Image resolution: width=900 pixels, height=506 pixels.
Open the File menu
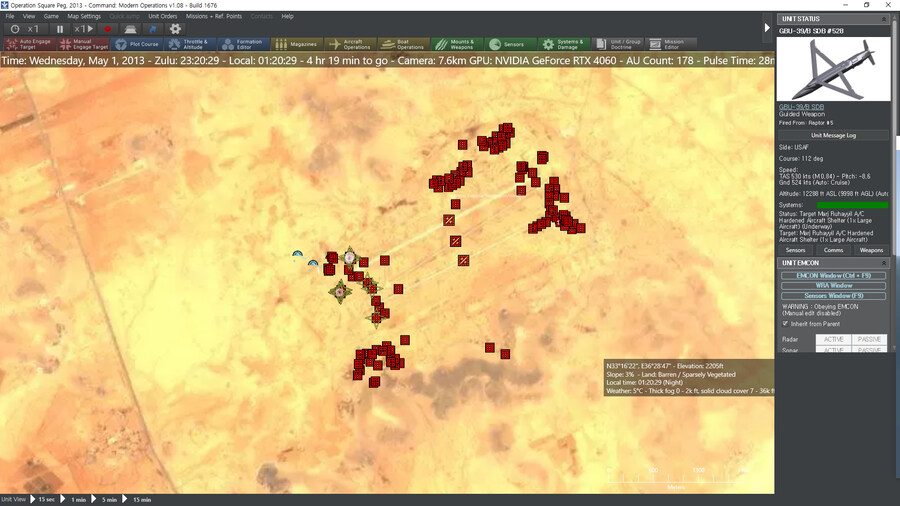[x=10, y=16]
